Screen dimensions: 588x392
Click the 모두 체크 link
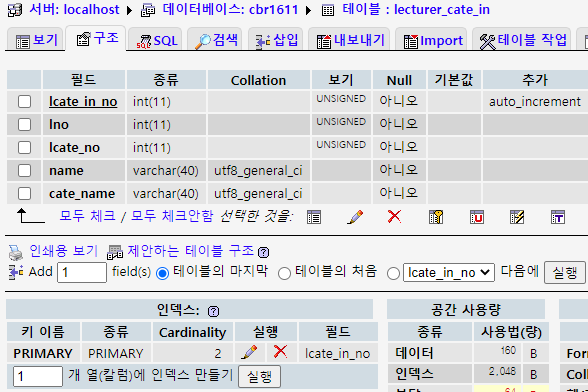(x=88, y=216)
